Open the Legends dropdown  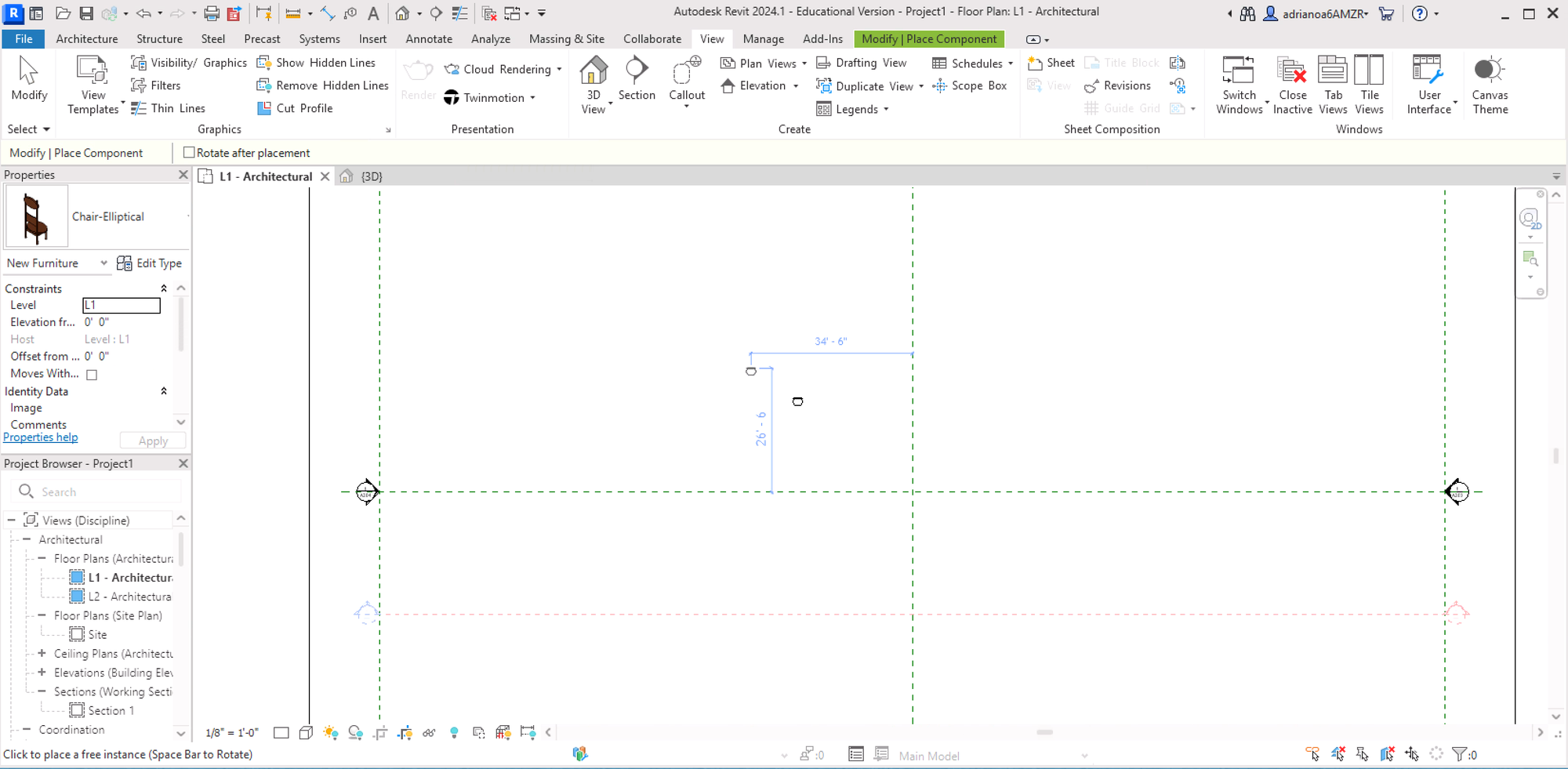852,109
